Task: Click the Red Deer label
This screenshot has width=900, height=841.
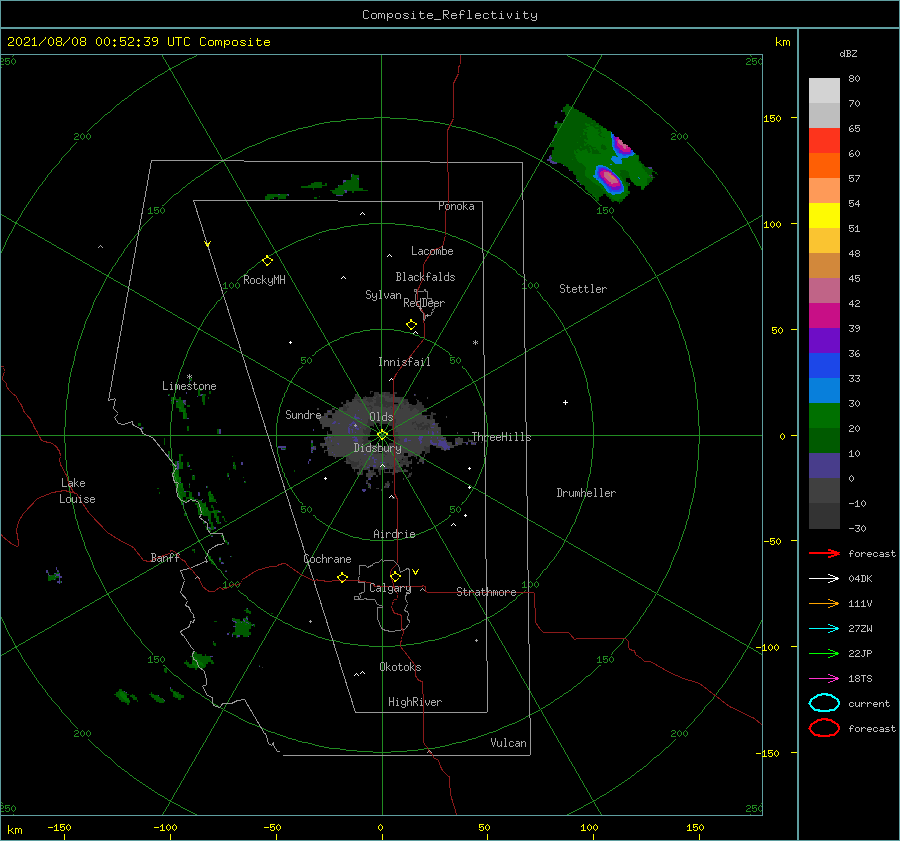Action: pos(424,303)
